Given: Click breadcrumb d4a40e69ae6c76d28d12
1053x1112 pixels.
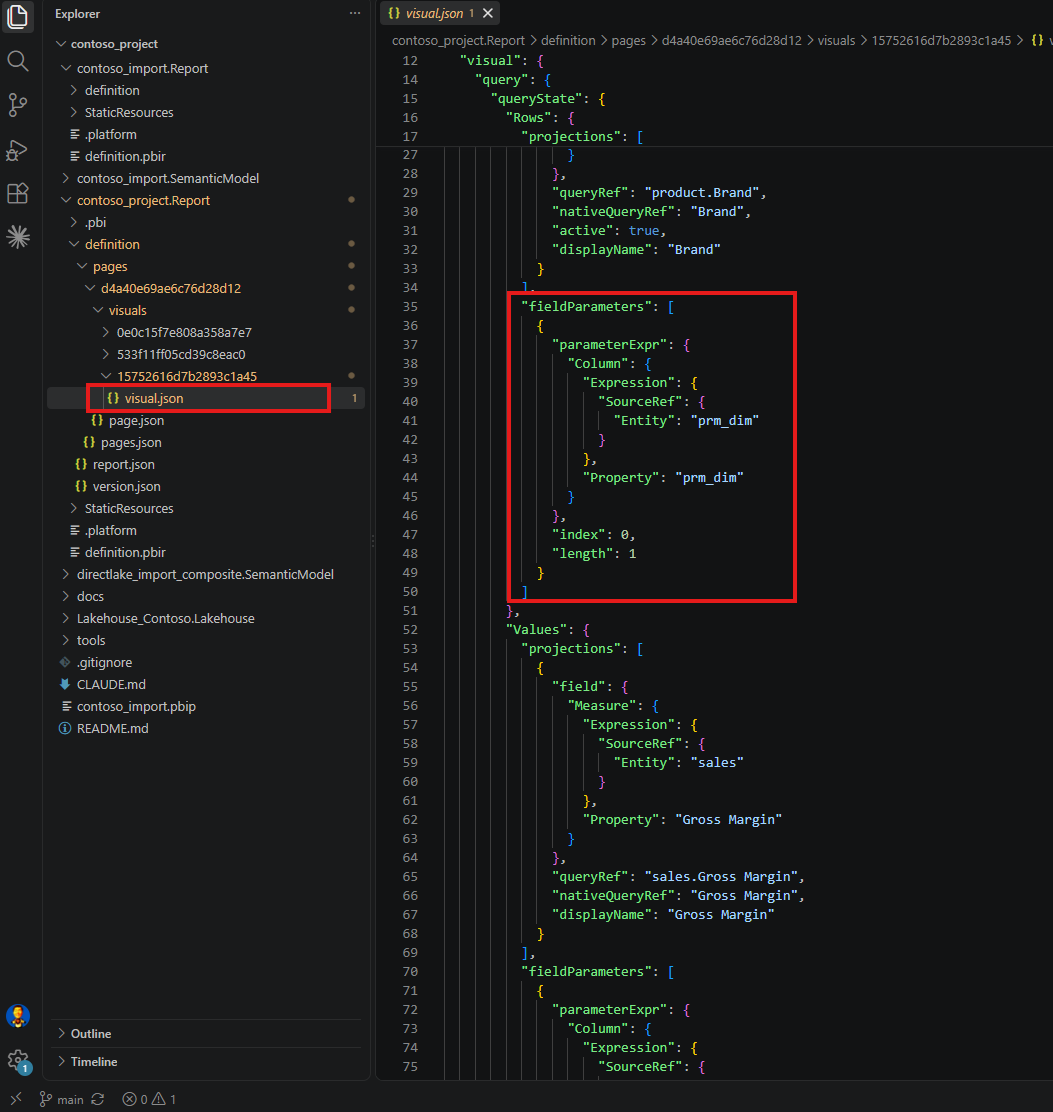Looking at the screenshot, I should click(731, 40).
